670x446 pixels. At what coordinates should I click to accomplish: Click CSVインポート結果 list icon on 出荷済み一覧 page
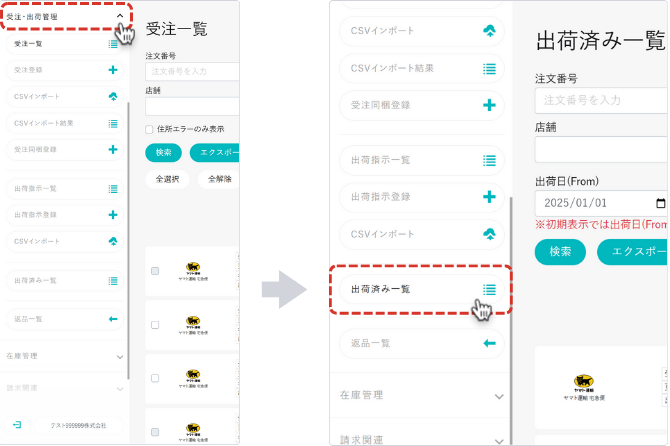point(489,68)
